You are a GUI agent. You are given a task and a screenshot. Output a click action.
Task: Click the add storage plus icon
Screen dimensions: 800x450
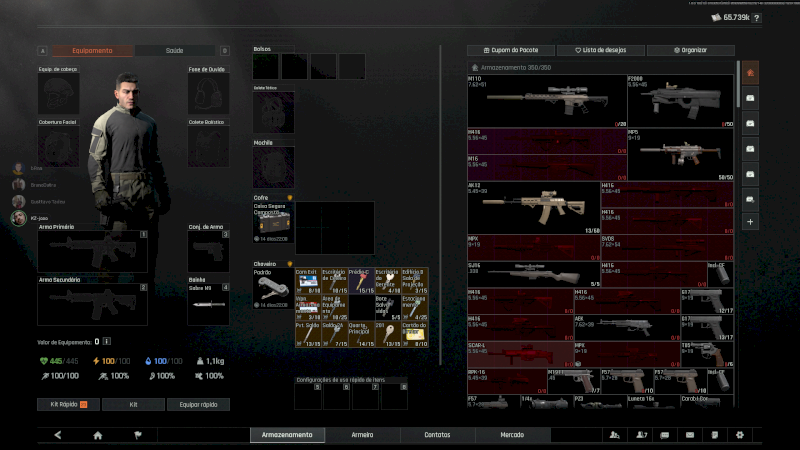tap(751, 221)
